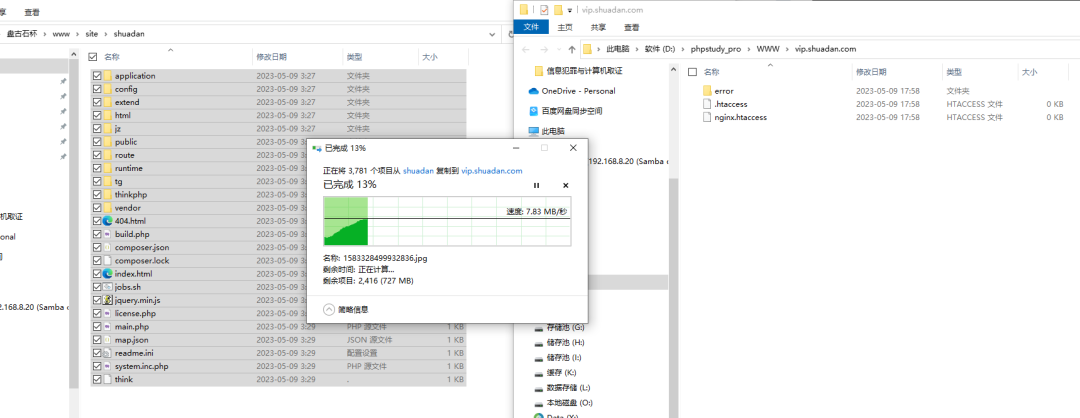Sort right window by 修改日期 column
Image resolution: width=1080 pixels, height=418 pixels.
(869, 72)
